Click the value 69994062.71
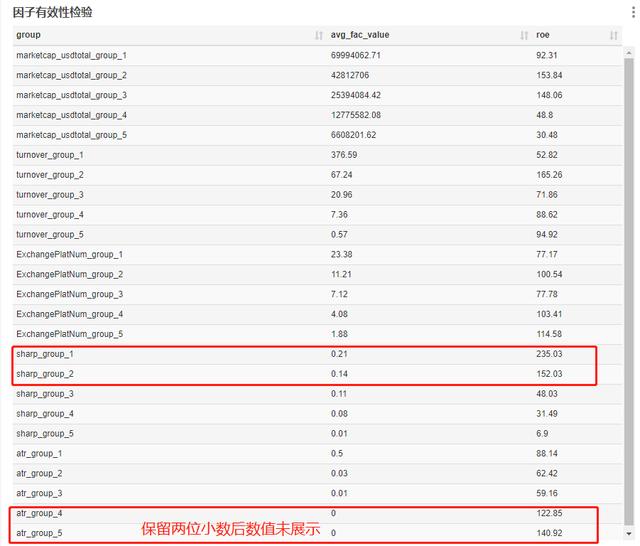The image size is (640, 546). click(356, 55)
